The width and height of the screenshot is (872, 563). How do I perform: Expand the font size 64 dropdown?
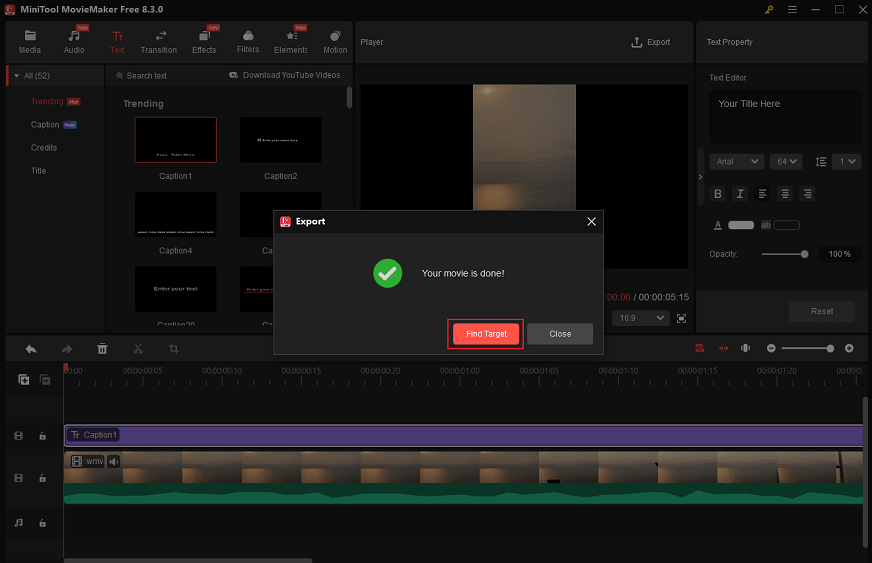click(787, 161)
